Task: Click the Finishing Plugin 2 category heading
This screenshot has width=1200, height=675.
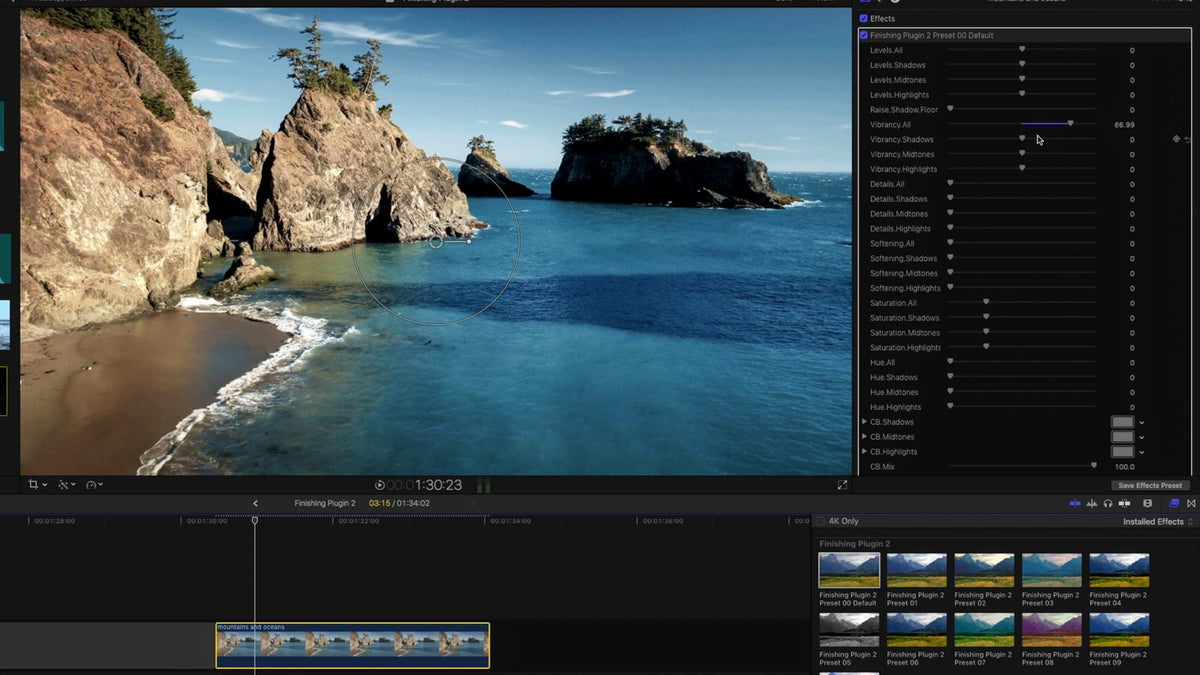Action: (x=854, y=544)
